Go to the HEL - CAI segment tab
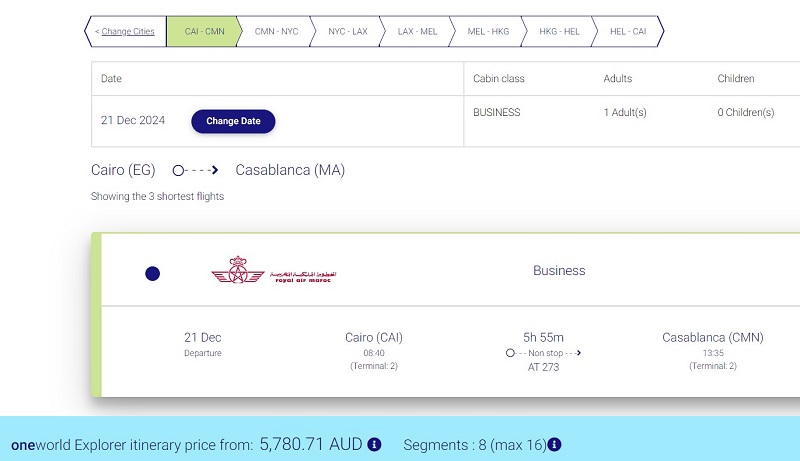The width and height of the screenshot is (800, 461). (628, 32)
